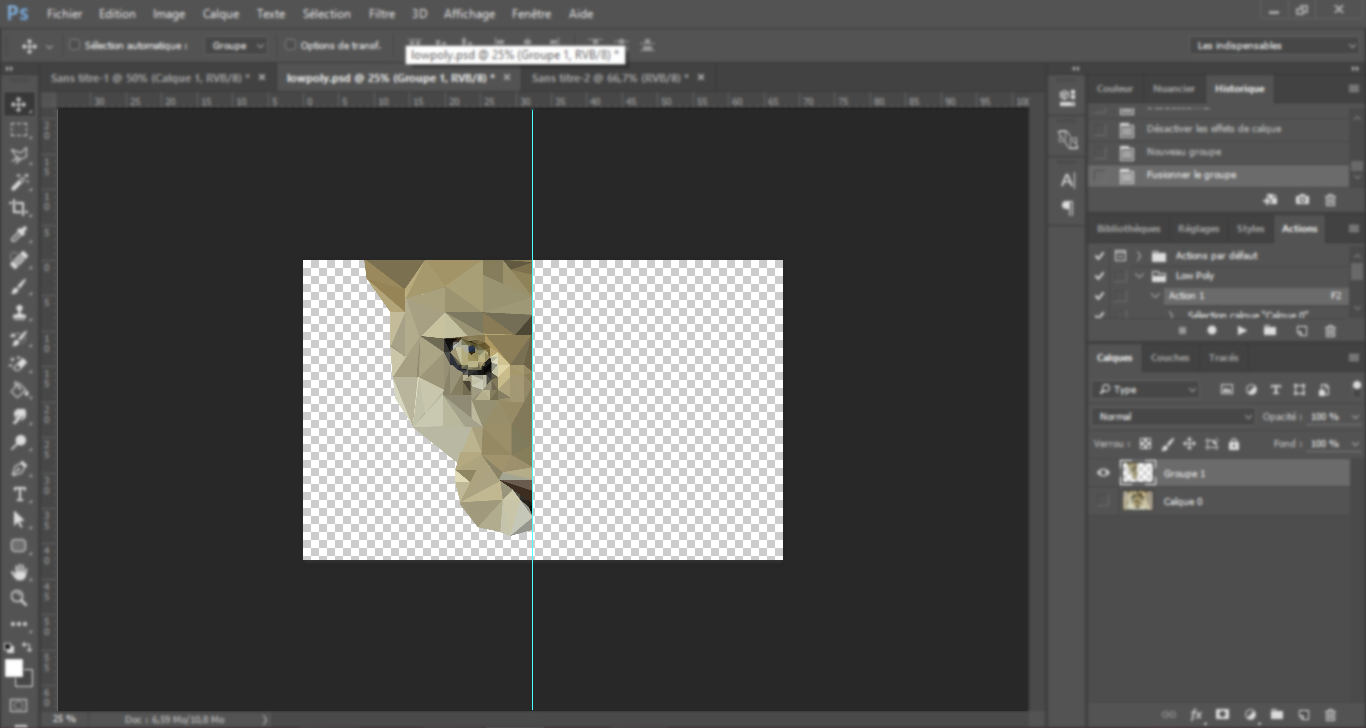Viewport: 1366px width, 728px height.
Task: Show the Calque 0 layer
Action: click(x=1104, y=501)
